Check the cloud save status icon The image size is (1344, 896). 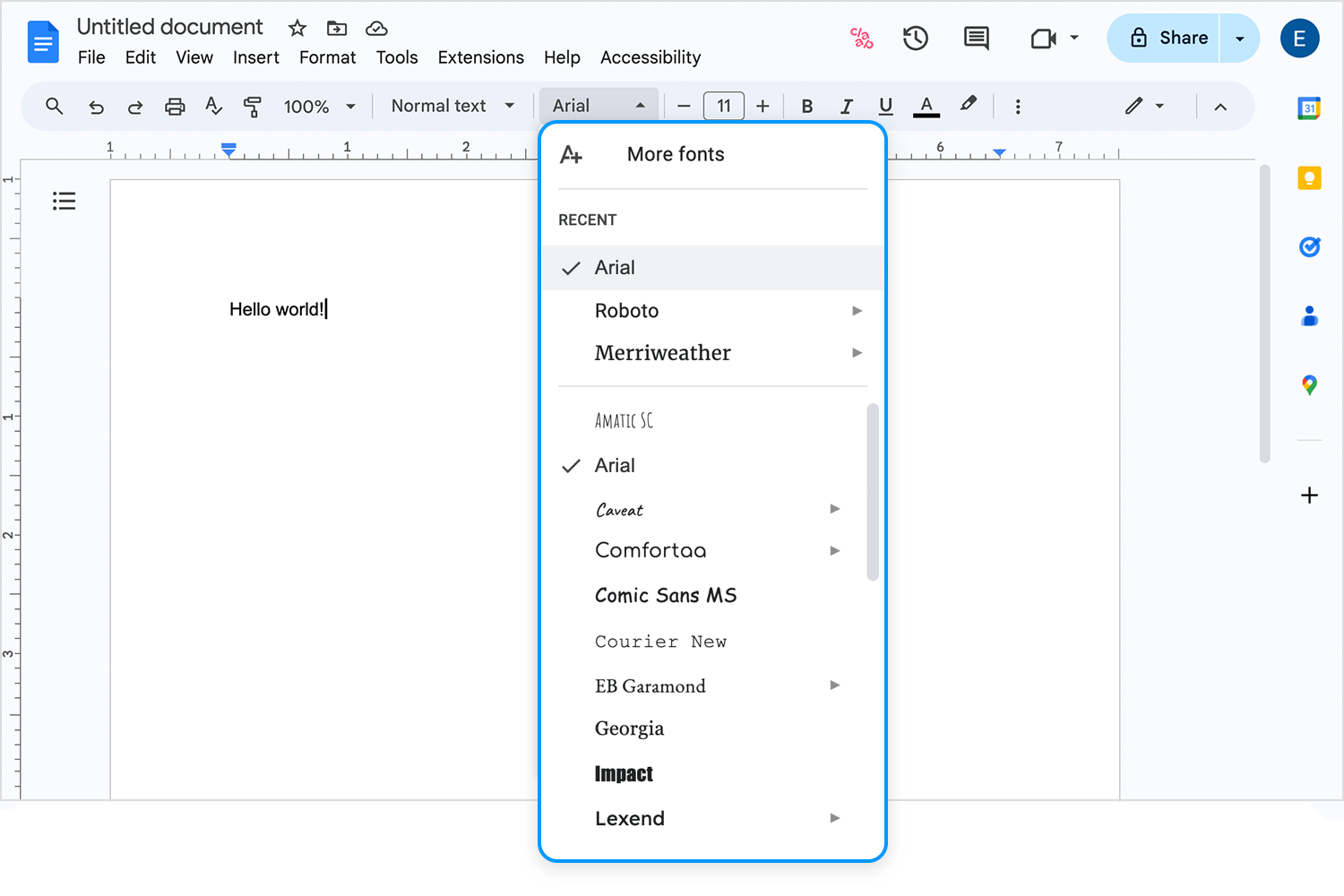(376, 29)
